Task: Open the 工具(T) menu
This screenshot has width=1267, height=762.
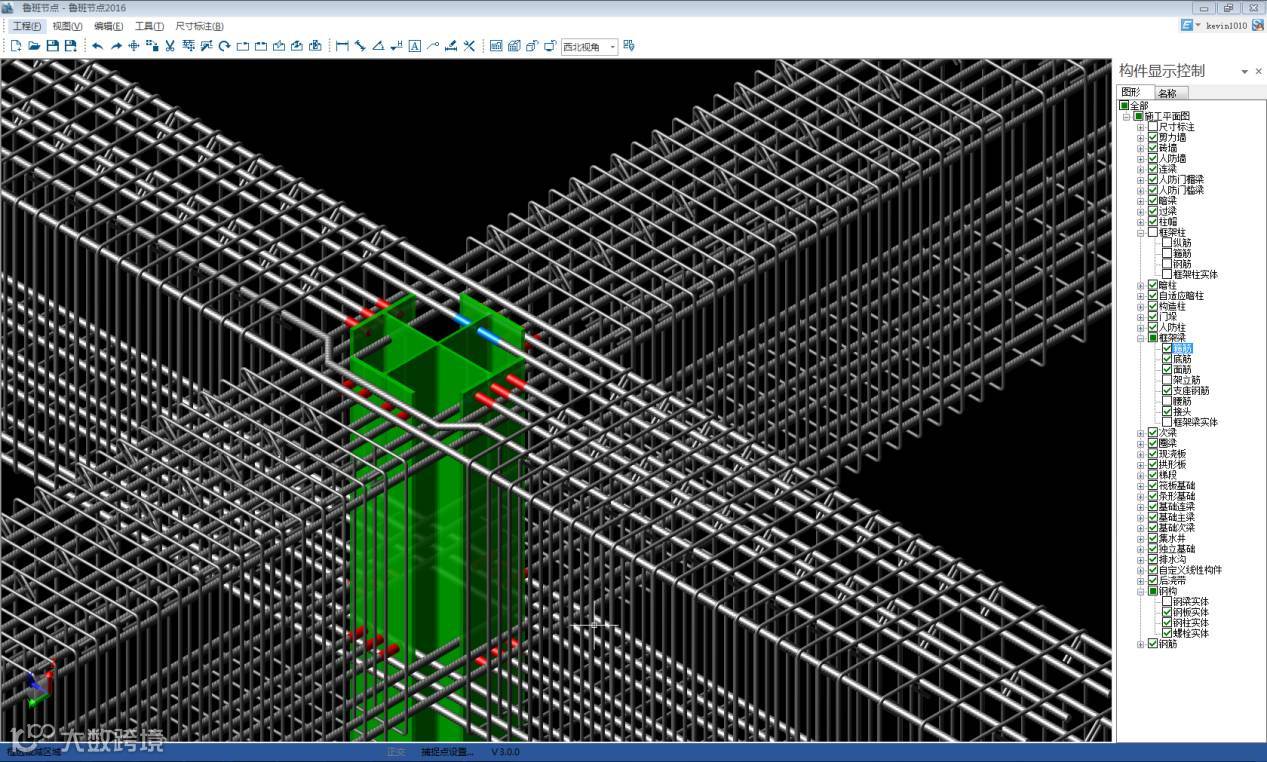Action: tap(150, 26)
